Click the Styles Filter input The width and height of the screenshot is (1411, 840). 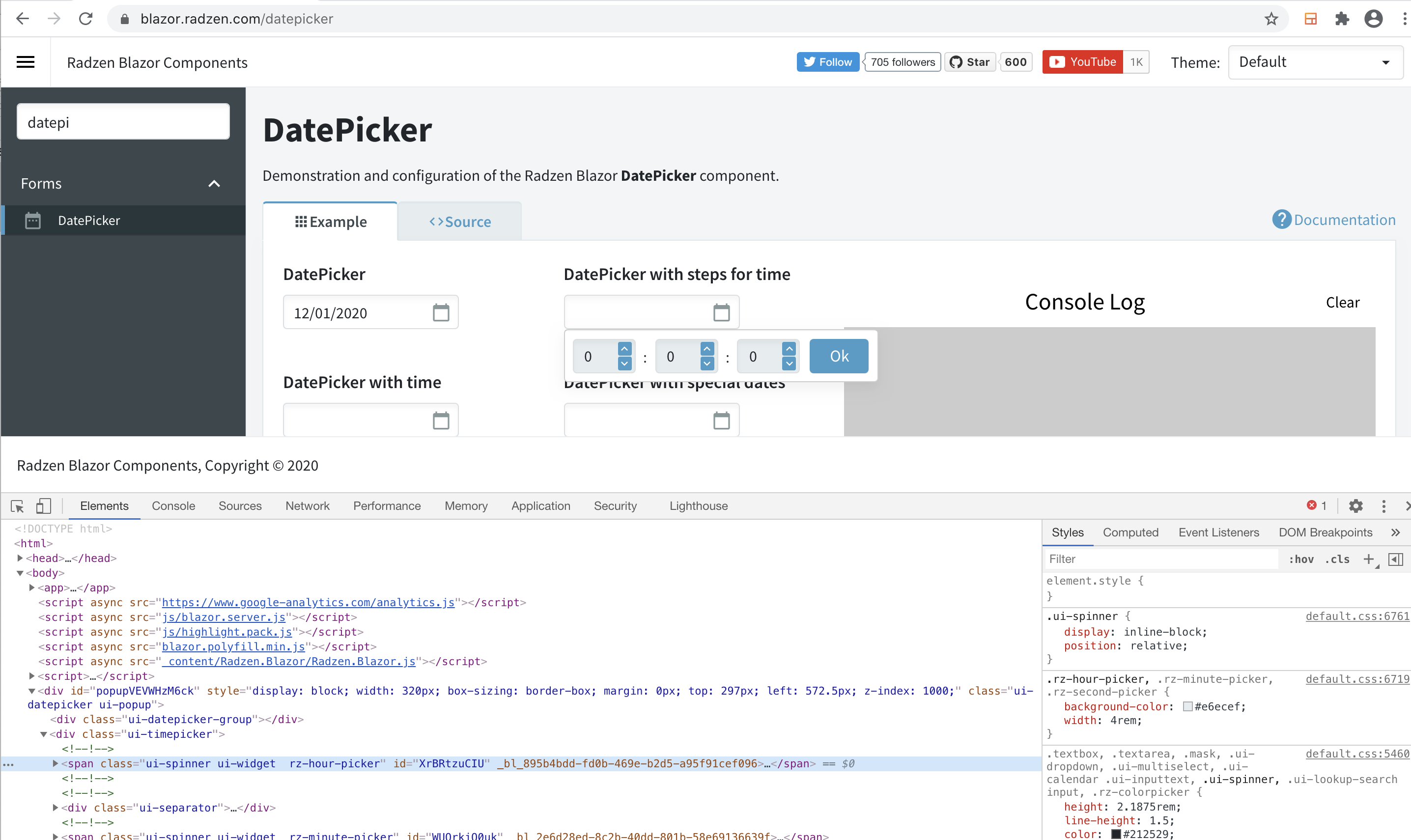[x=1160, y=559]
